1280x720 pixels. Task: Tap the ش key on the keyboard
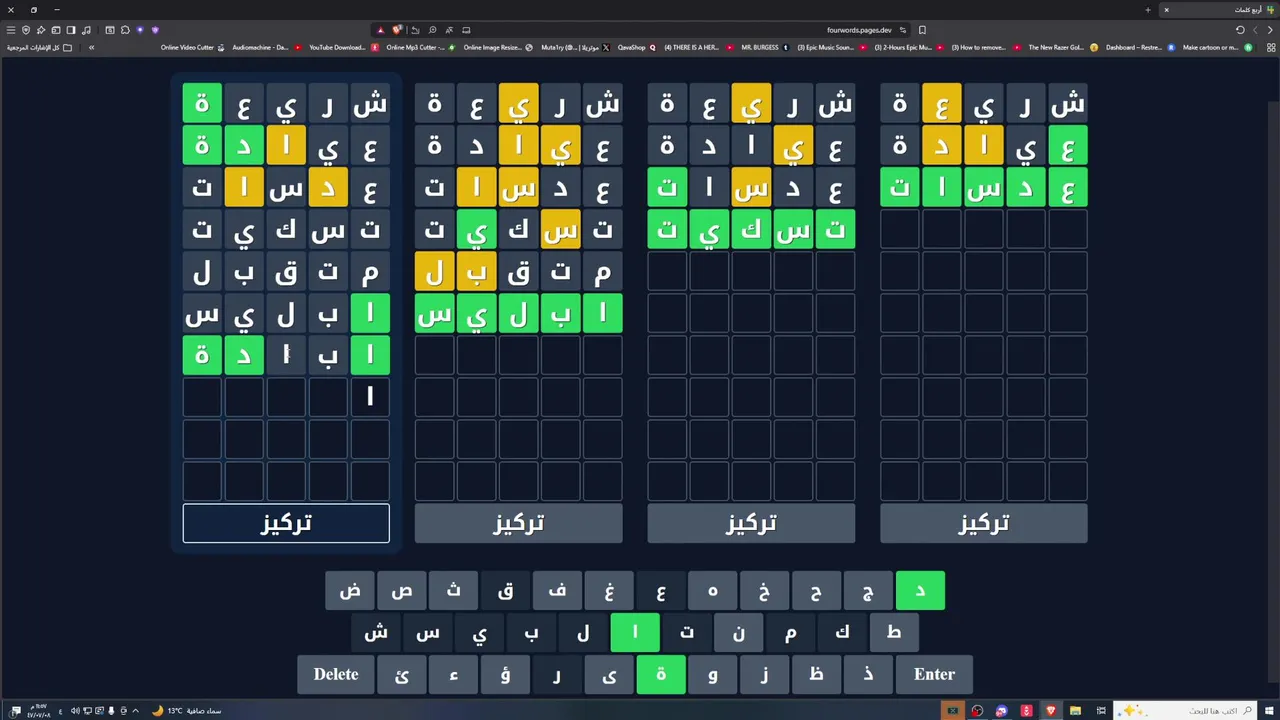pyautogui.click(x=375, y=632)
